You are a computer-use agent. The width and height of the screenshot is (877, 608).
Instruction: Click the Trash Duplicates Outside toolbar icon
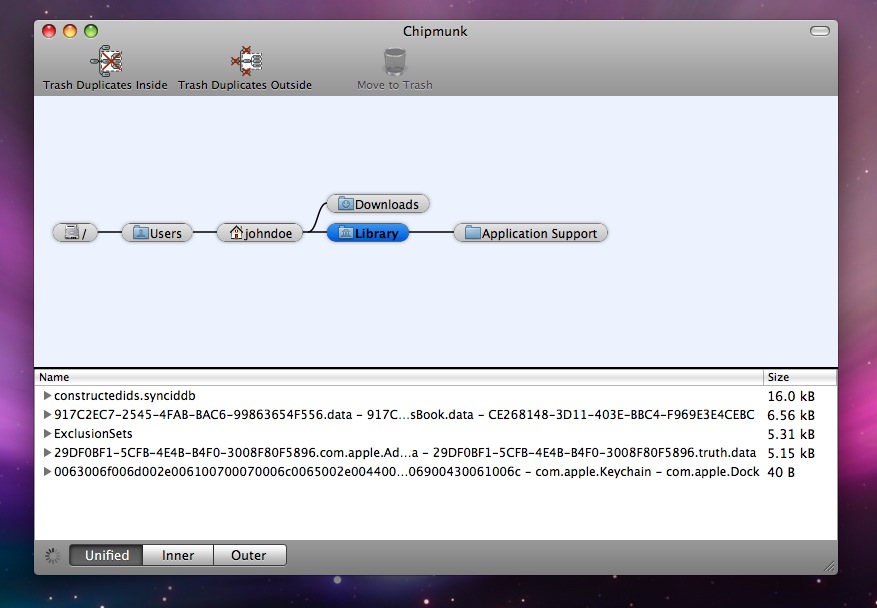pyautogui.click(x=245, y=58)
